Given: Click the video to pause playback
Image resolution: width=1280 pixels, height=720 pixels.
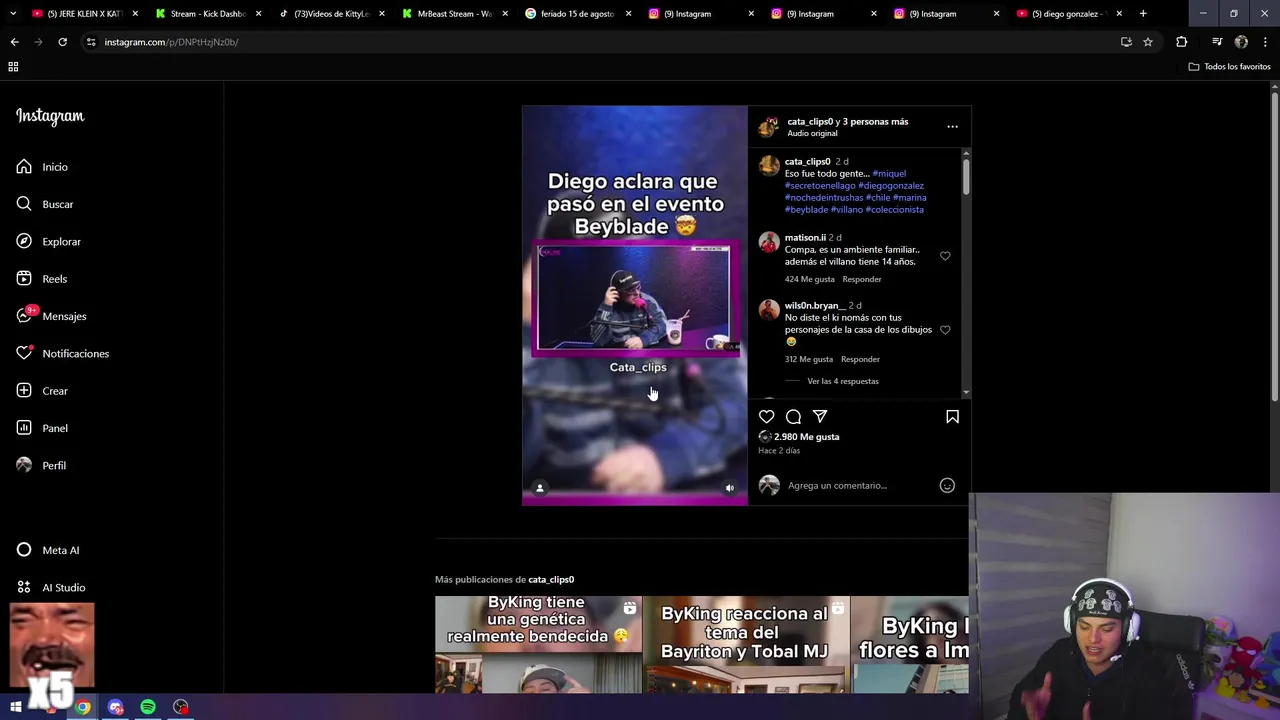Looking at the screenshot, I should point(634,305).
